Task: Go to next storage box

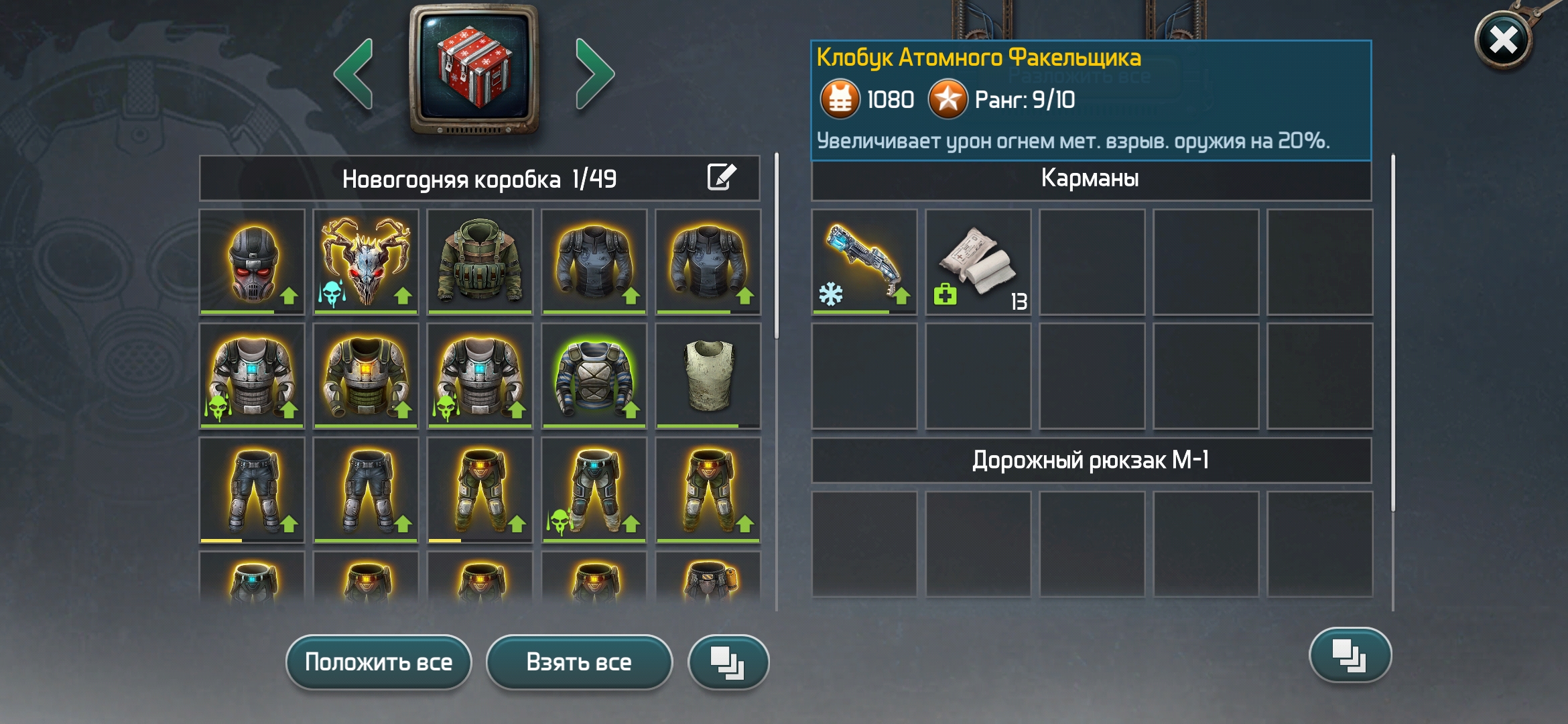Action: (594, 74)
